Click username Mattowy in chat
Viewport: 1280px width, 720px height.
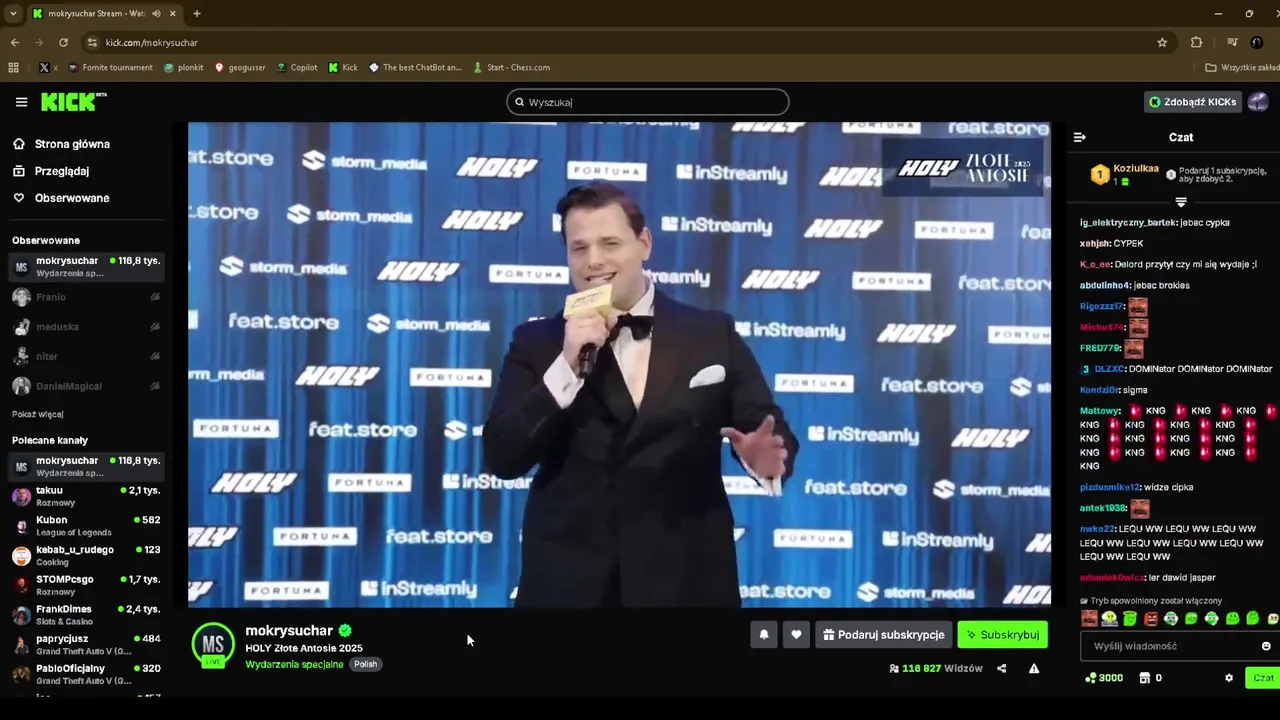coord(1100,411)
